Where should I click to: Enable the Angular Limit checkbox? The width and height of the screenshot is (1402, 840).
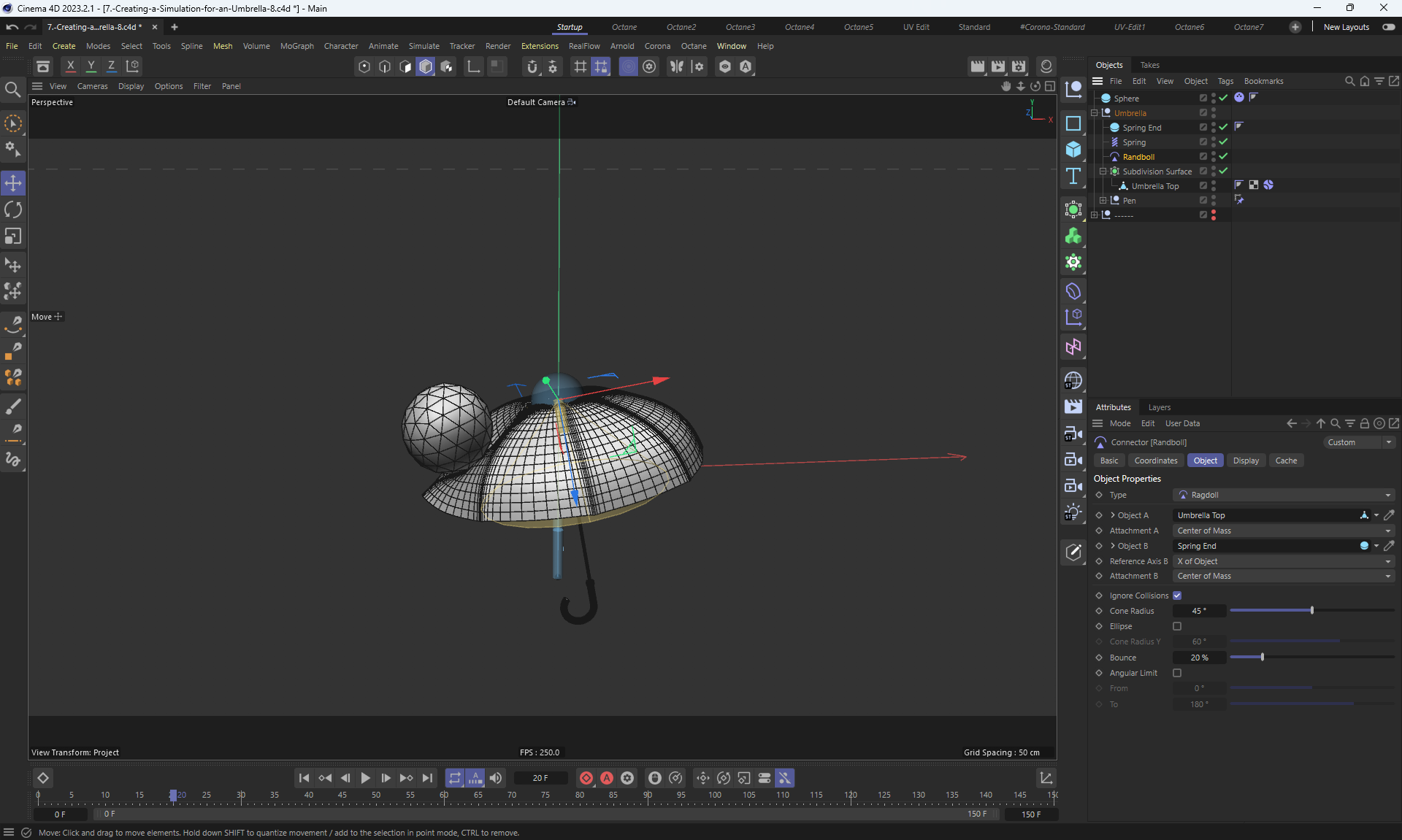tap(1177, 673)
